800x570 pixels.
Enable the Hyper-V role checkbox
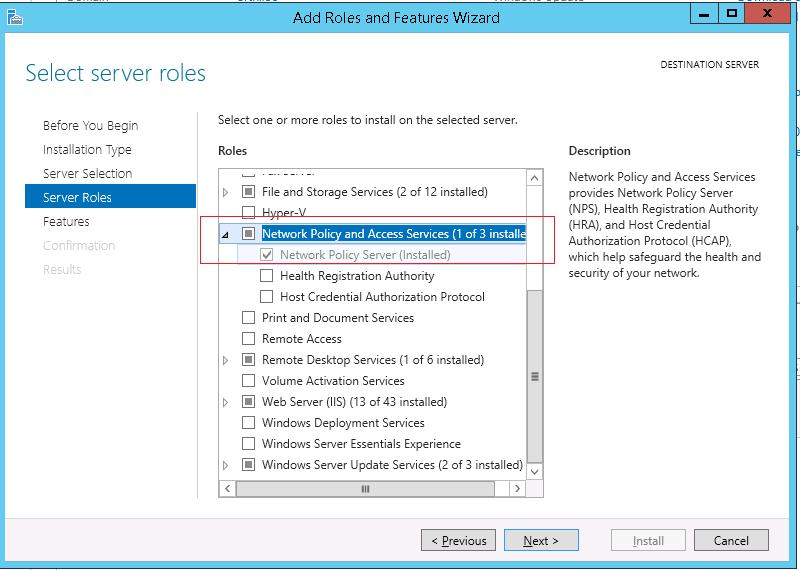click(249, 213)
